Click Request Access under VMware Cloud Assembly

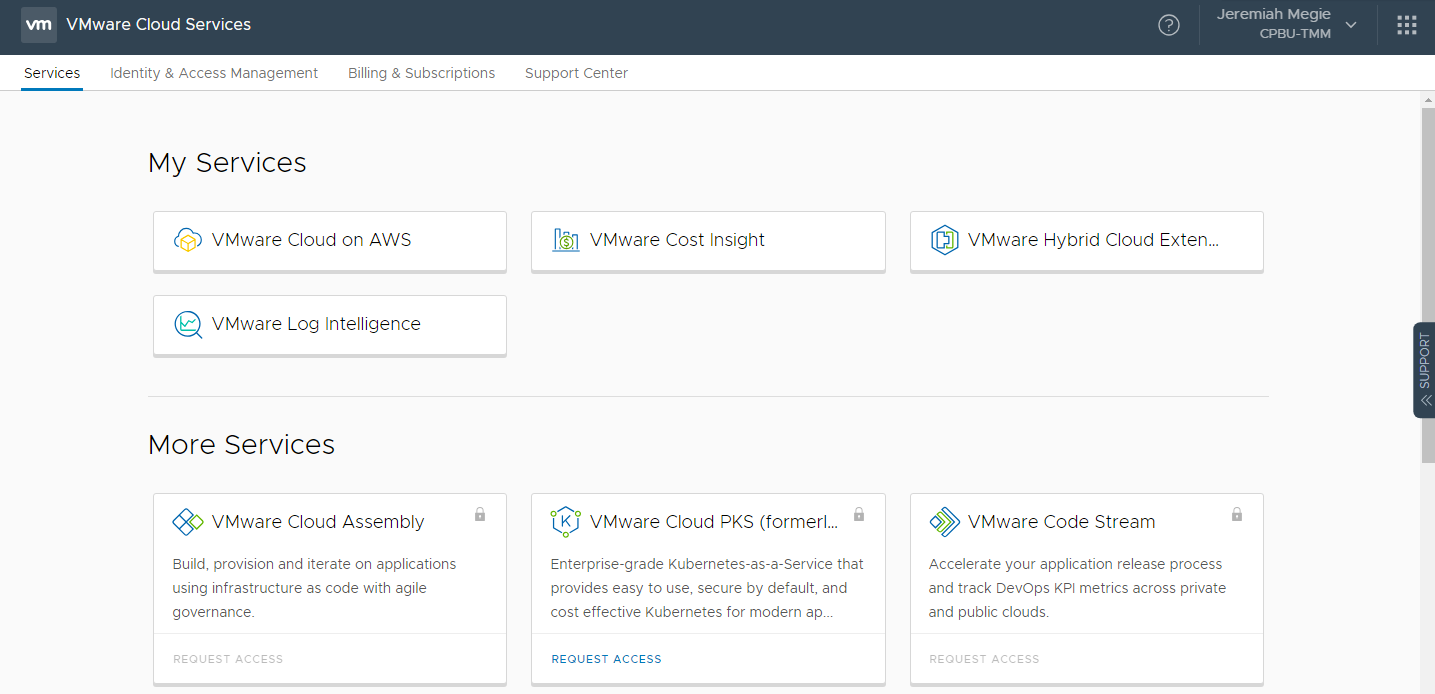tap(228, 659)
